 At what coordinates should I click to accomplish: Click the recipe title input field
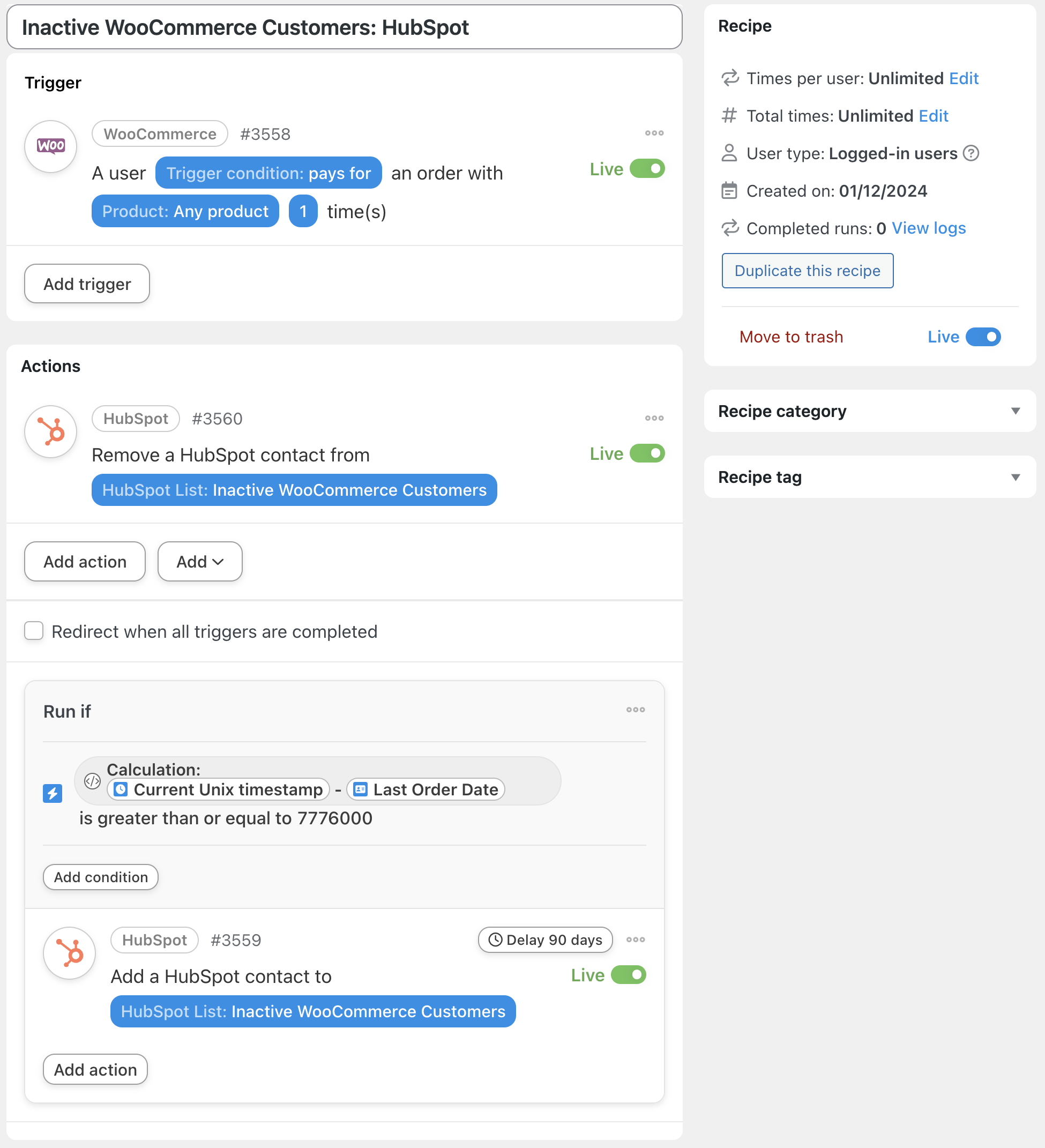coord(344,27)
